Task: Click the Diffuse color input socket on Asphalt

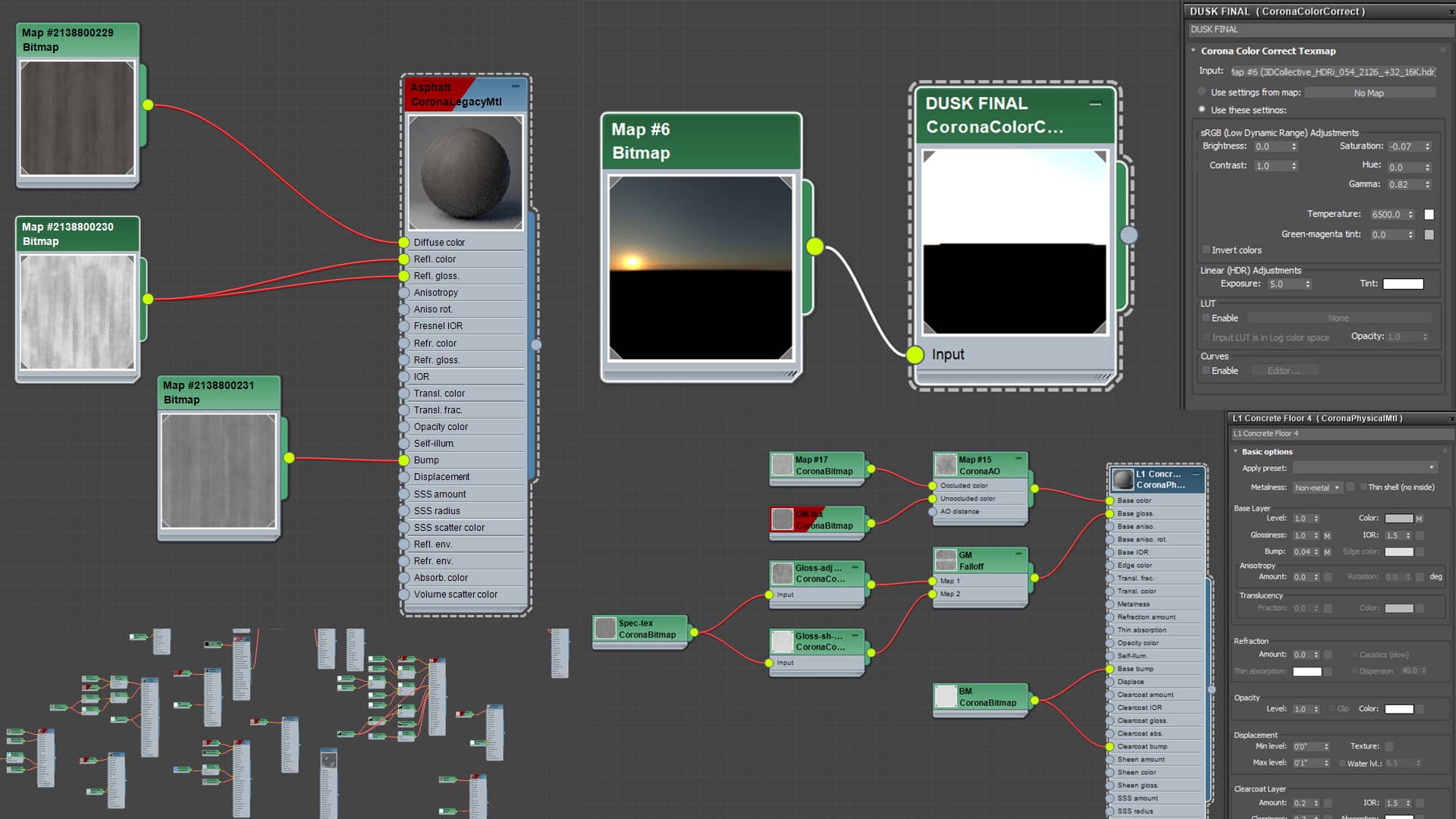Action: pos(404,243)
